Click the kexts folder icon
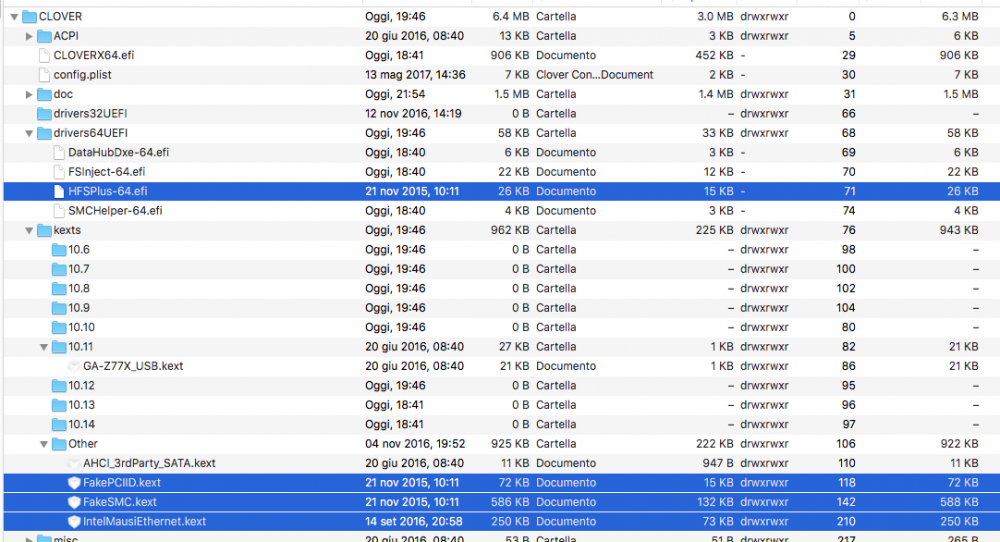Screen dimensions: 1000x542 (x=44, y=230)
